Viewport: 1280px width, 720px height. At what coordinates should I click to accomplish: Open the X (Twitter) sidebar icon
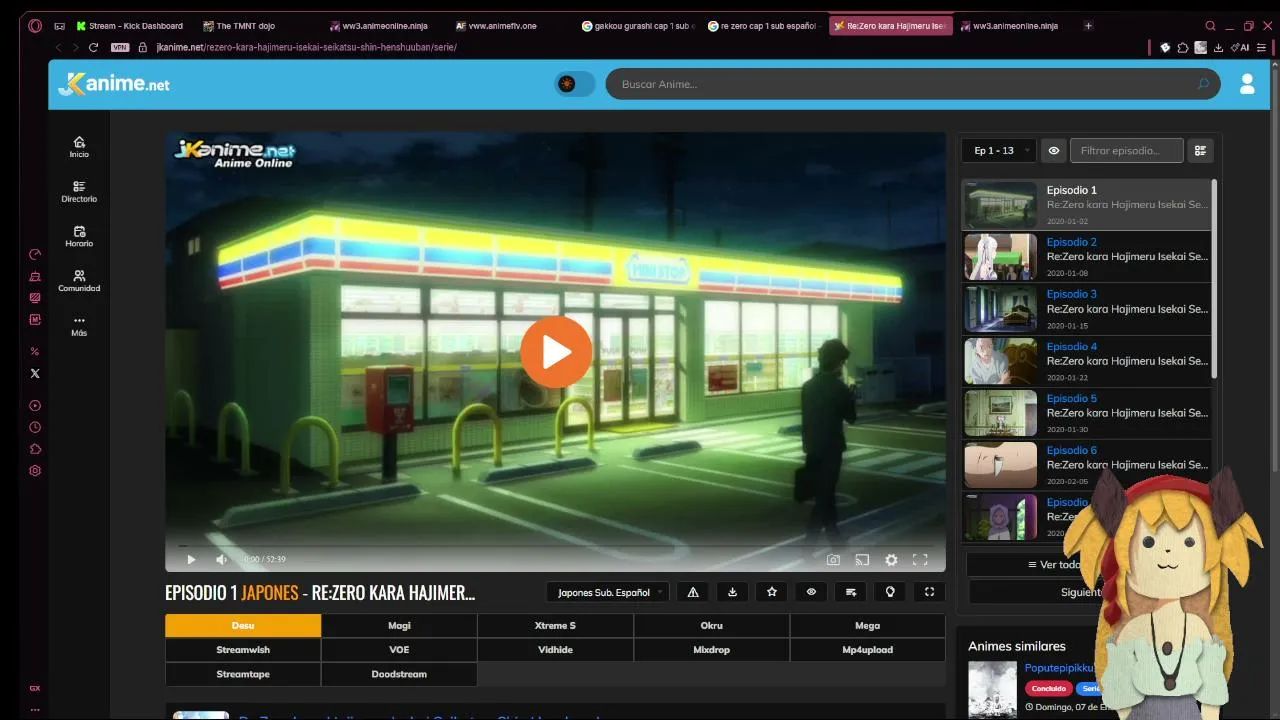(x=35, y=373)
